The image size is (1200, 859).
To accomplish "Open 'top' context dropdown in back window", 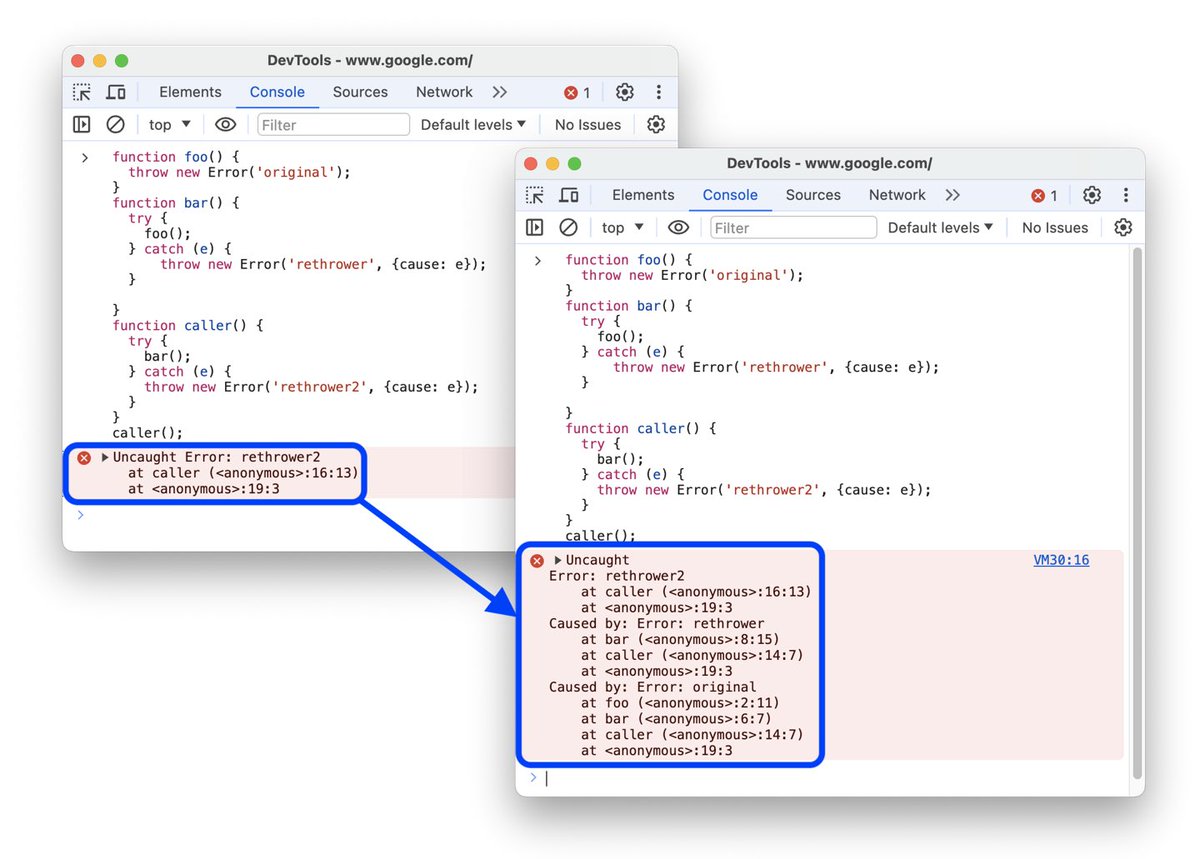I will (170, 125).
